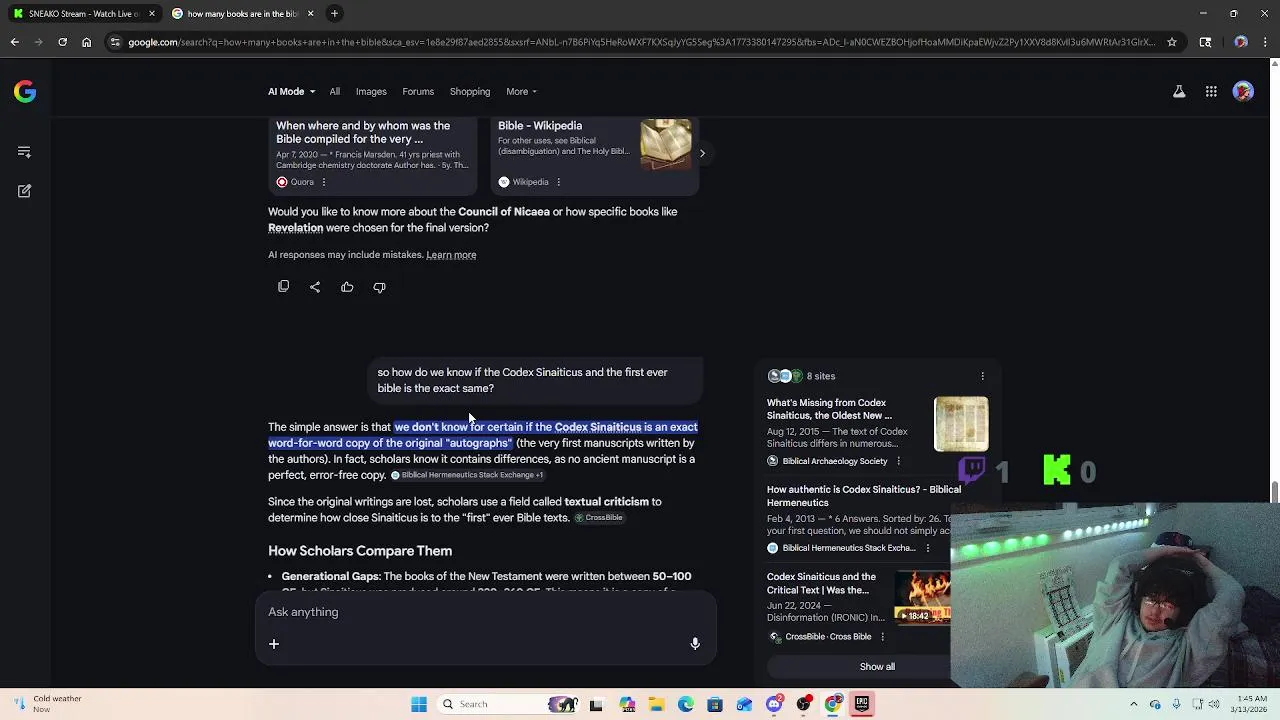Viewport: 1280px width, 720px height.
Task: Close the 'how many books are in the bible' tab
Action: coord(310,14)
